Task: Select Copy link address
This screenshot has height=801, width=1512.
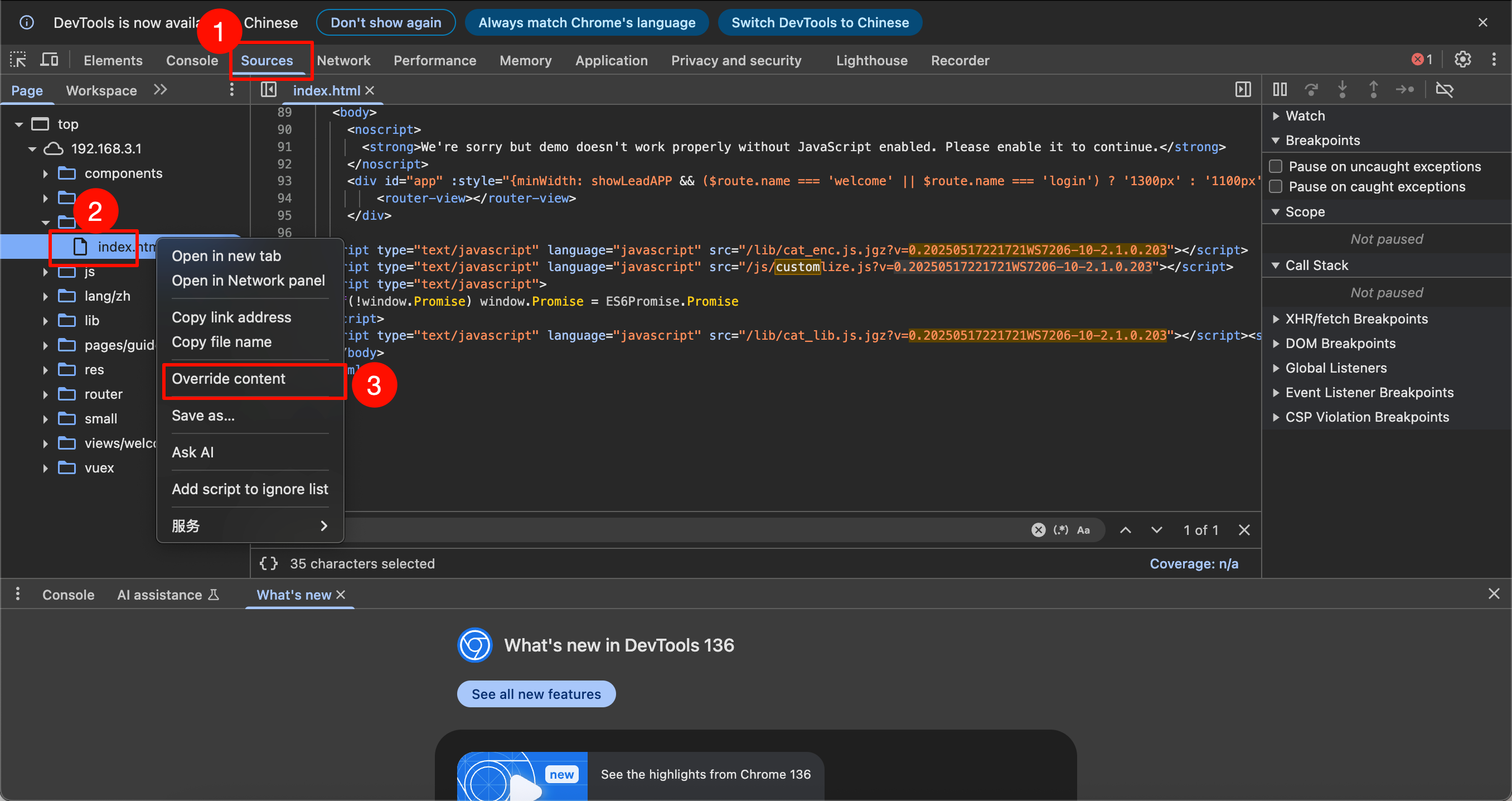Action: [x=250, y=317]
